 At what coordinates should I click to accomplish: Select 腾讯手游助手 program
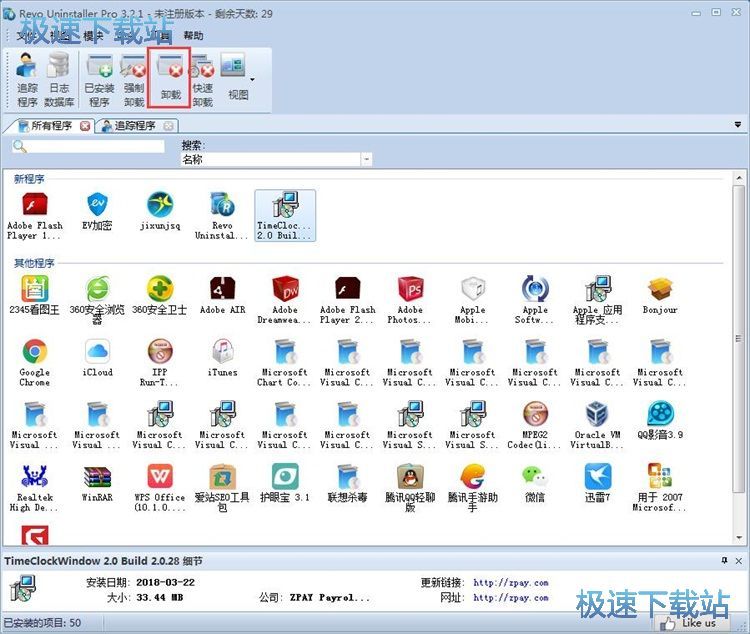click(473, 488)
